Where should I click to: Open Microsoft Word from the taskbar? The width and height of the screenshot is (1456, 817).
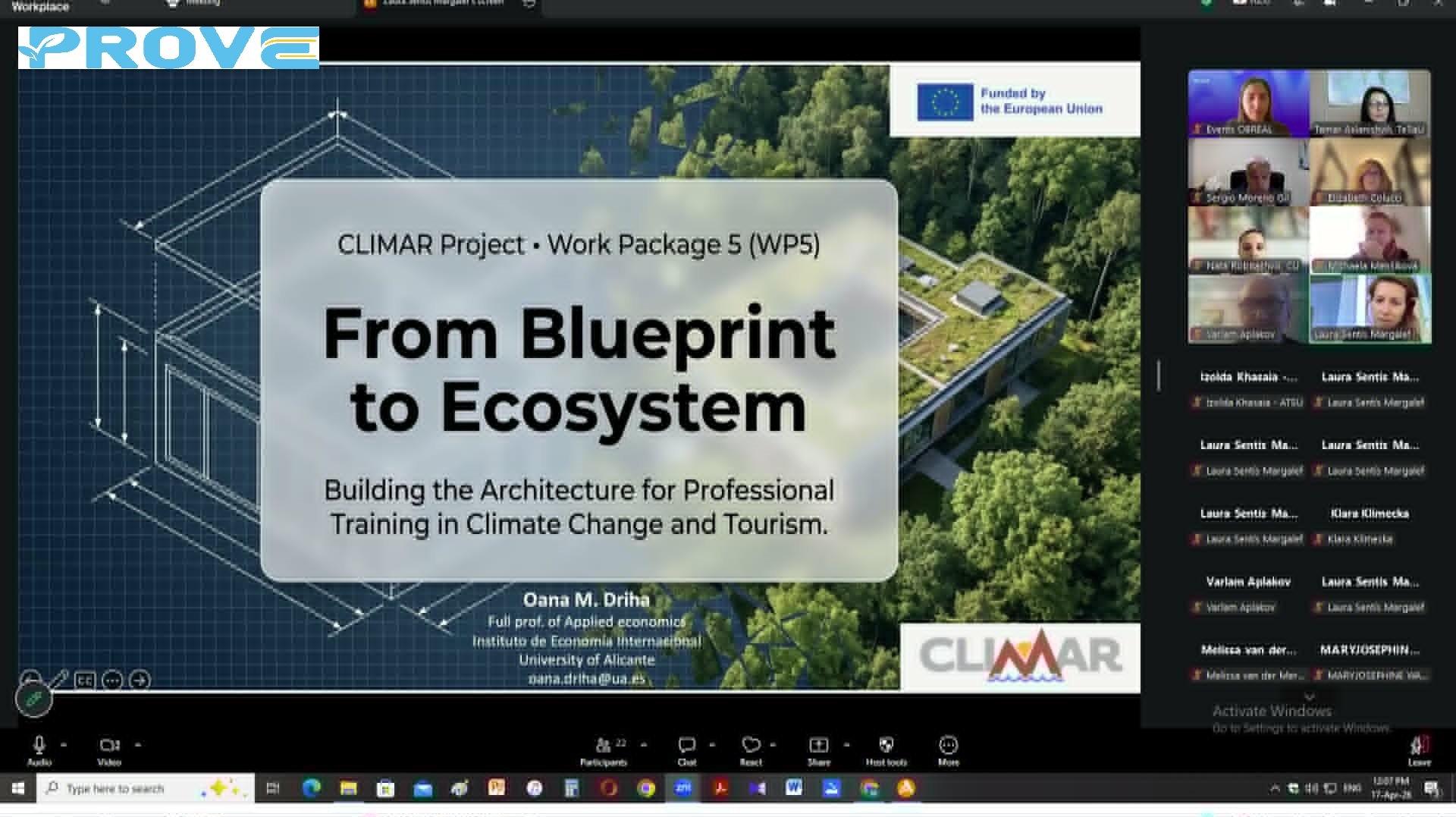tap(793, 788)
